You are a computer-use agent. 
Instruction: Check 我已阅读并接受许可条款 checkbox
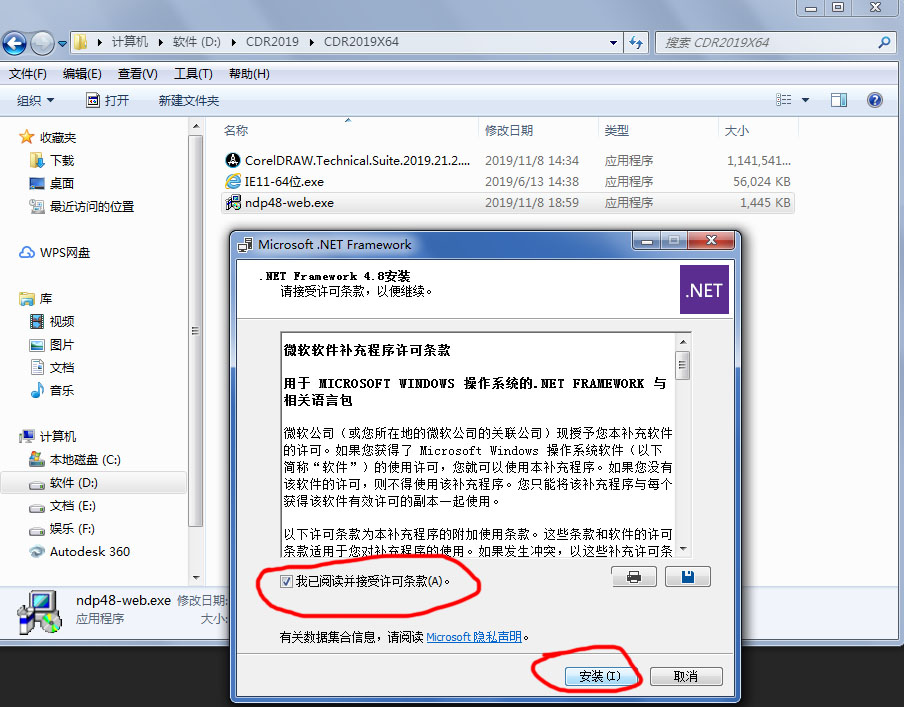pyautogui.click(x=287, y=581)
